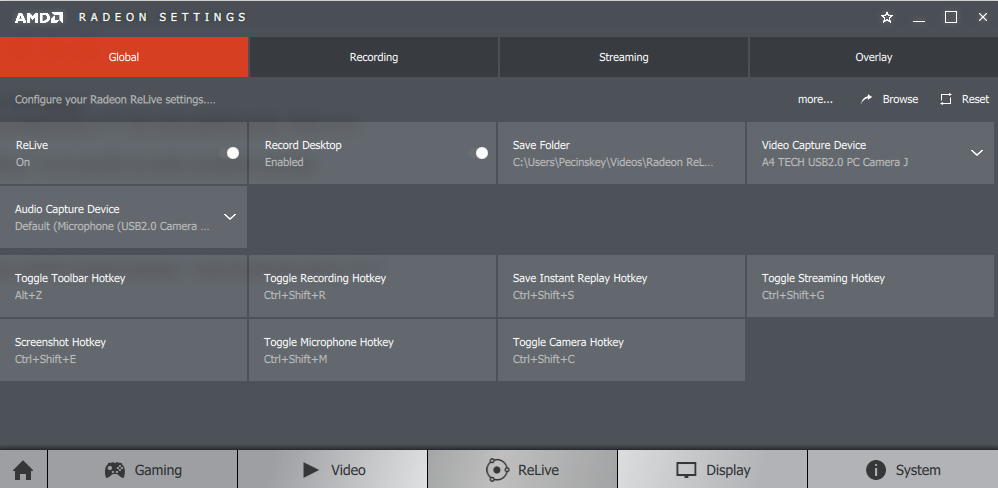Select the Overlay tab
Viewport: 998px width, 488px height.
click(x=873, y=57)
